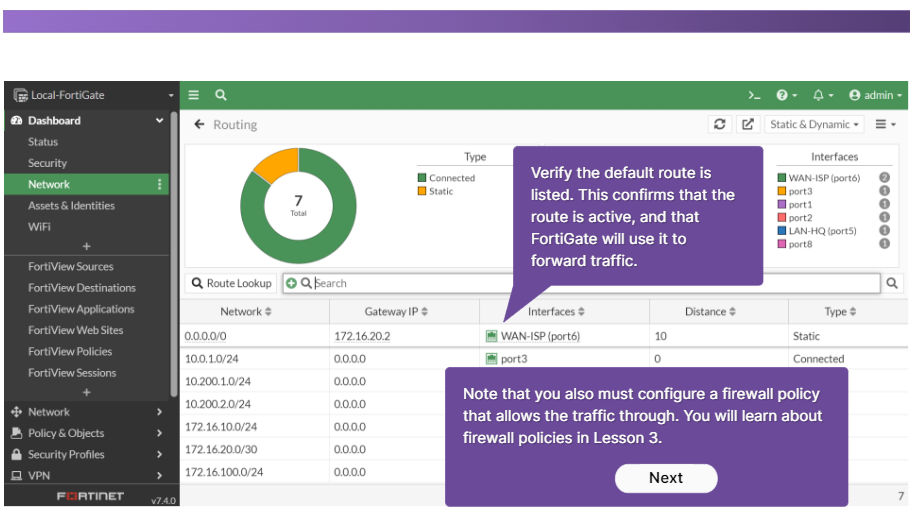Open the admin user menu
The image size is (920, 515).
point(875,95)
